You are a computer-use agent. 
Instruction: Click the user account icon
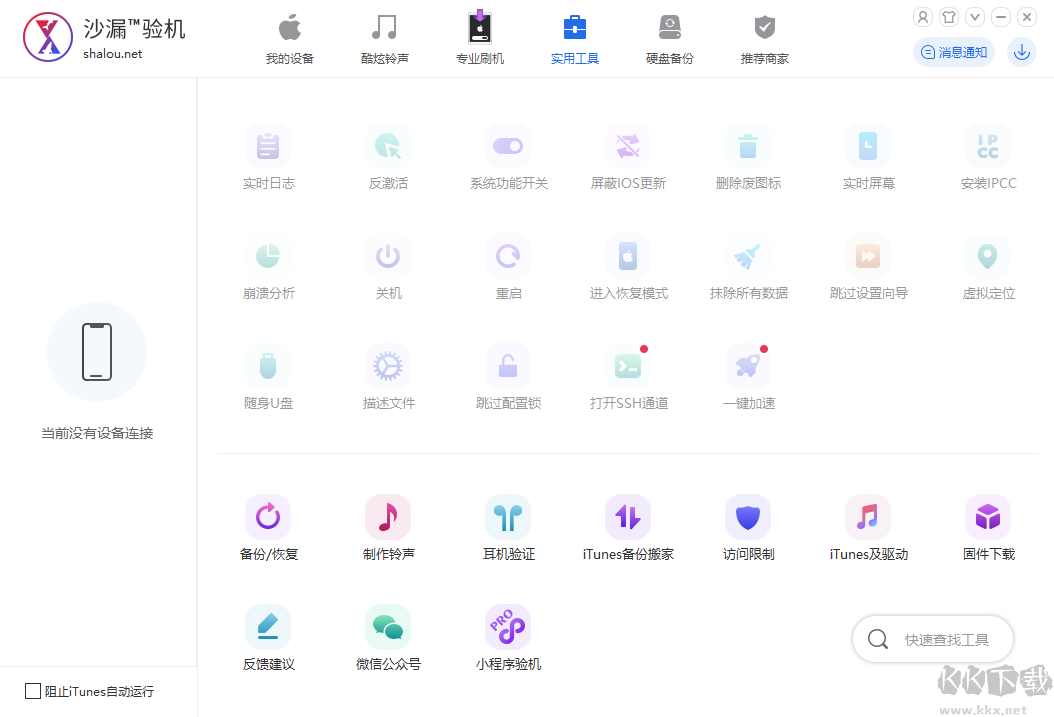tap(923, 17)
